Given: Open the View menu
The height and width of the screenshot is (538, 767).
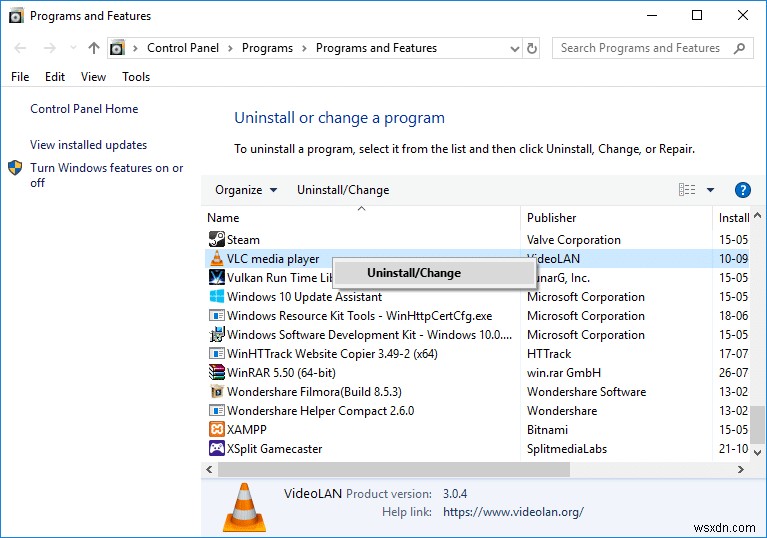Looking at the screenshot, I should (x=93, y=77).
